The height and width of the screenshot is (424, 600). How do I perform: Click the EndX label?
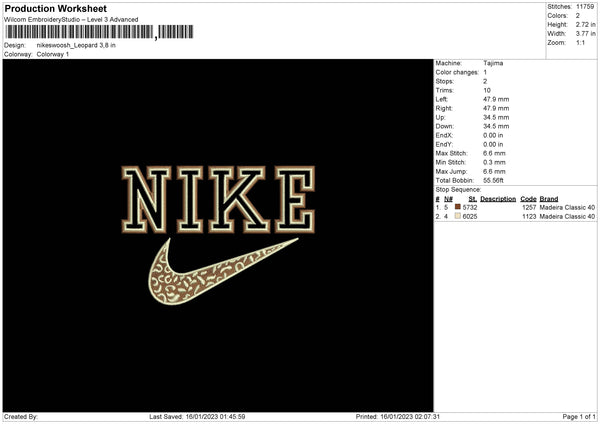coord(444,135)
